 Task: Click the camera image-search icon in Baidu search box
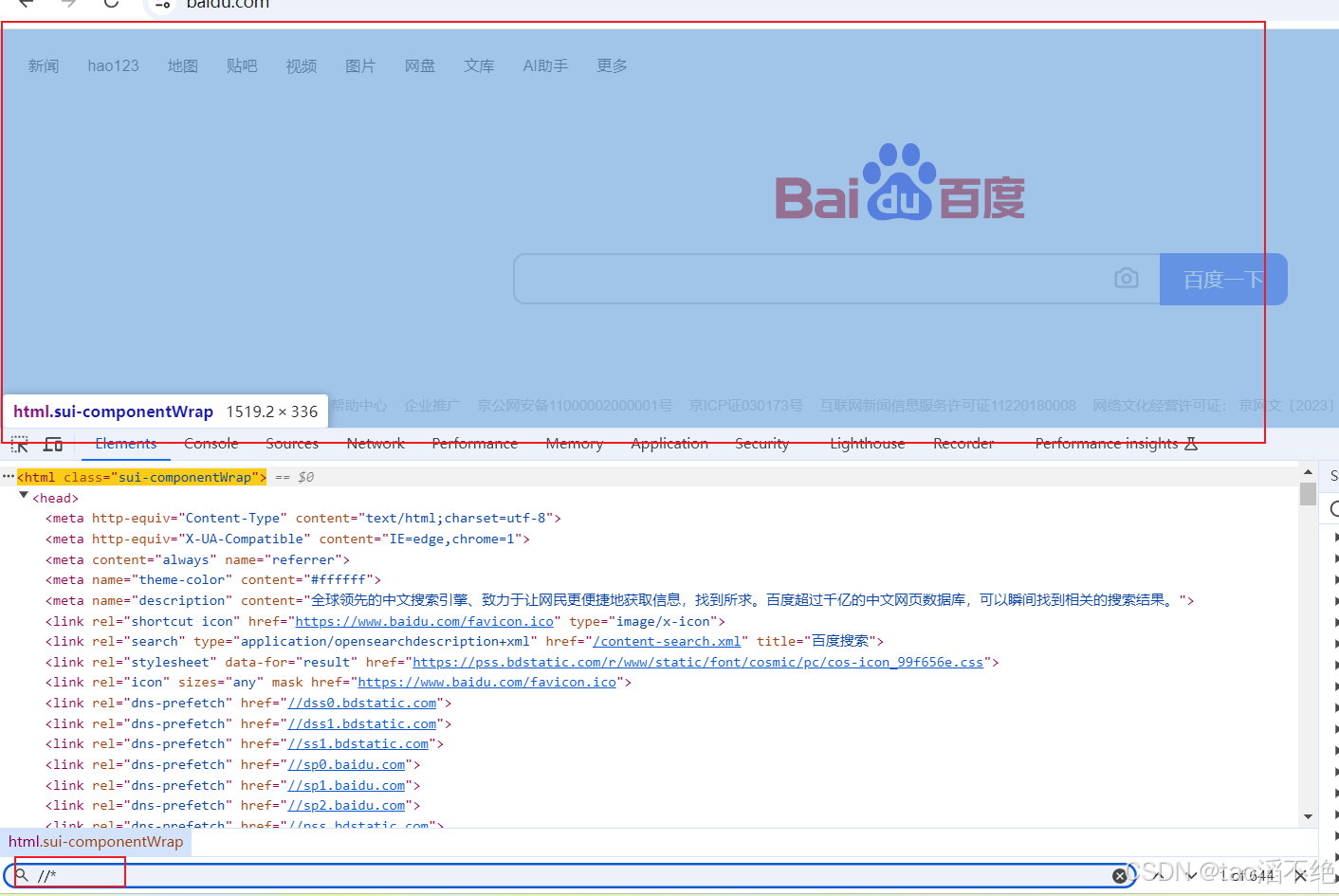(x=1127, y=278)
